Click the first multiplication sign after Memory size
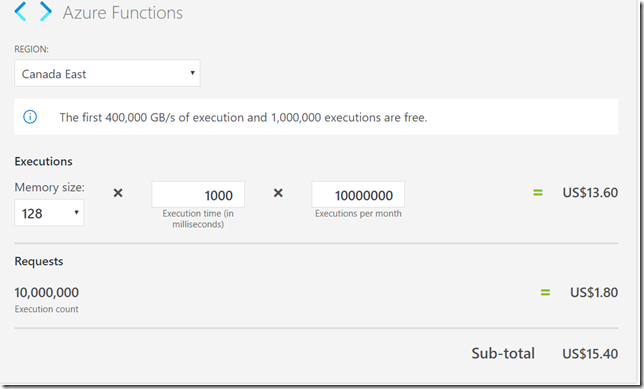The width and height of the screenshot is (644, 389). [x=118, y=193]
